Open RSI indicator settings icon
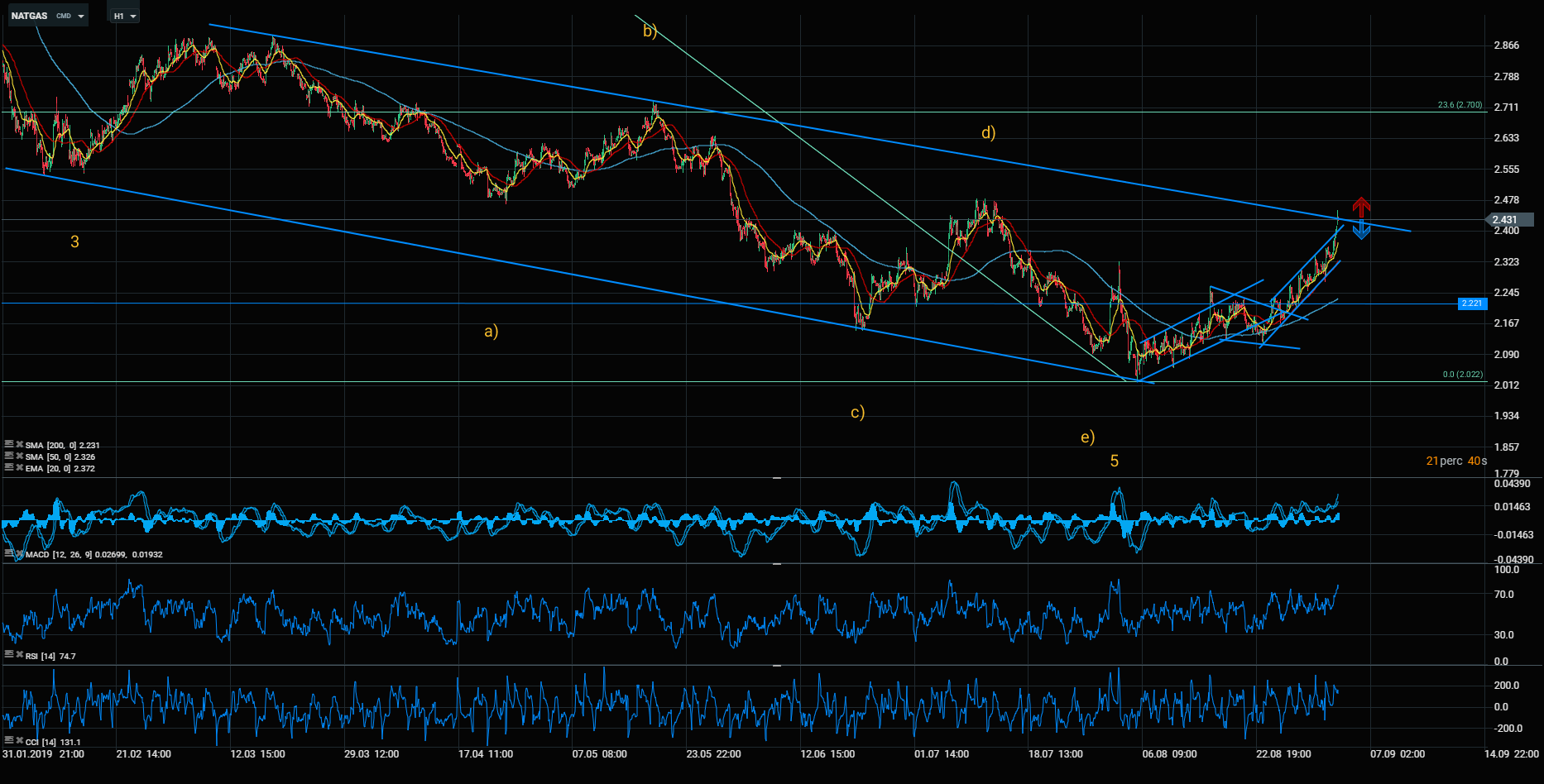The image size is (1544, 784). [8, 655]
